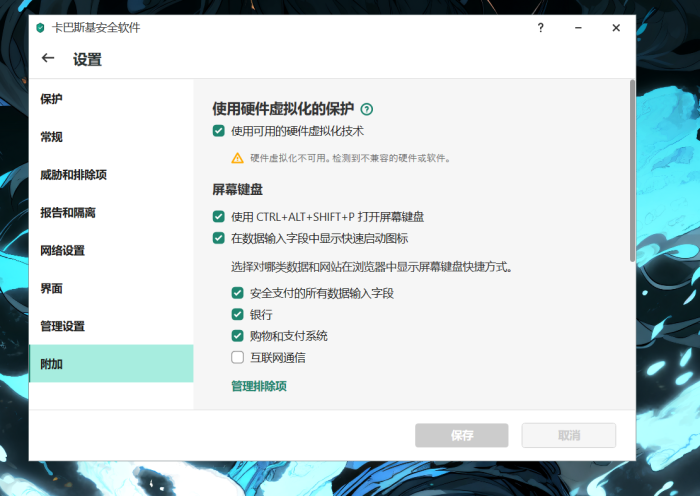
Task: Click the 硬件虚拟化不可用 warning message
Action: click(x=350, y=158)
